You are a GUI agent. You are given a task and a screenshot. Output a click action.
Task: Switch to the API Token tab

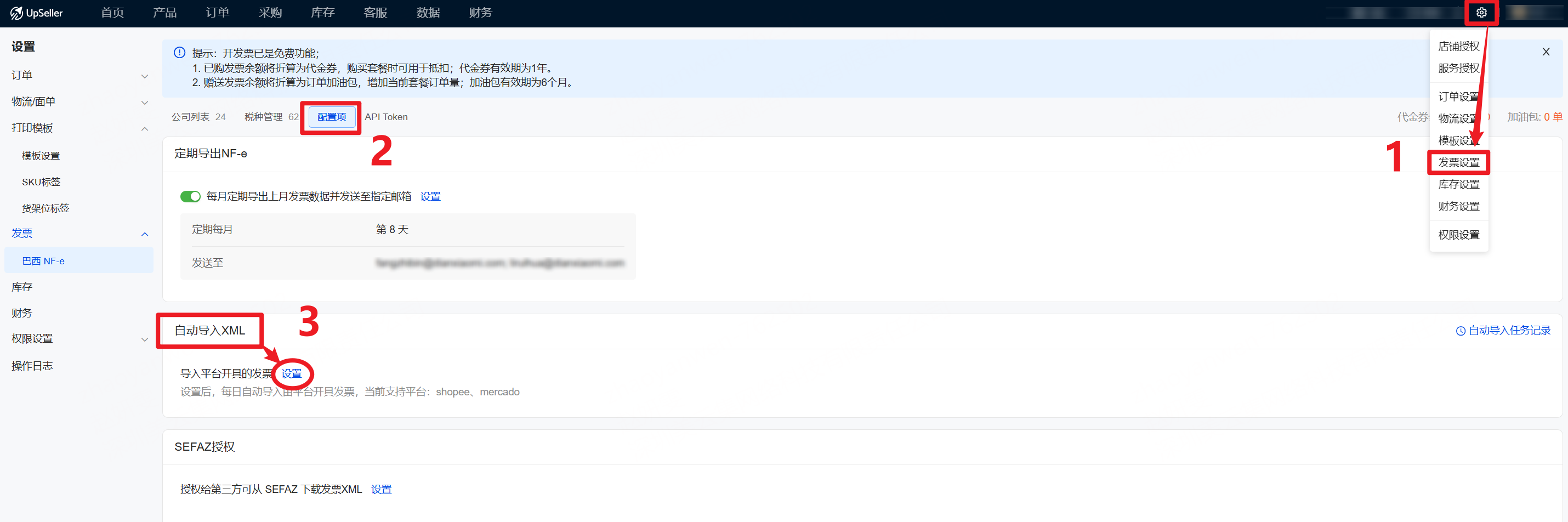(386, 117)
